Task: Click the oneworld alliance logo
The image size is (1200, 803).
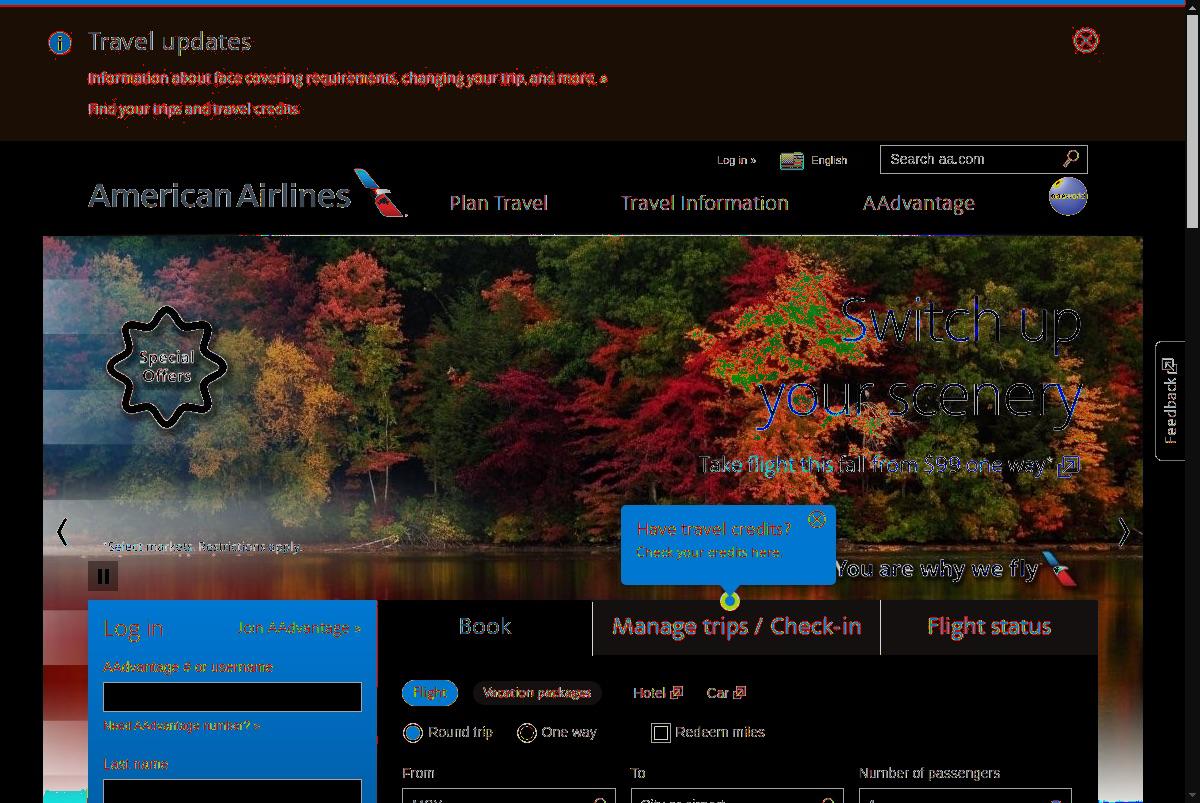Action: (x=1068, y=196)
